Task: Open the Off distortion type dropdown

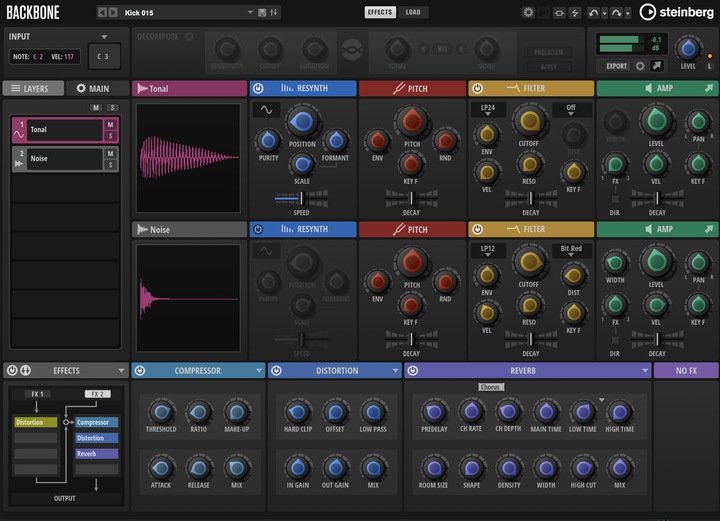Action: [571, 109]
